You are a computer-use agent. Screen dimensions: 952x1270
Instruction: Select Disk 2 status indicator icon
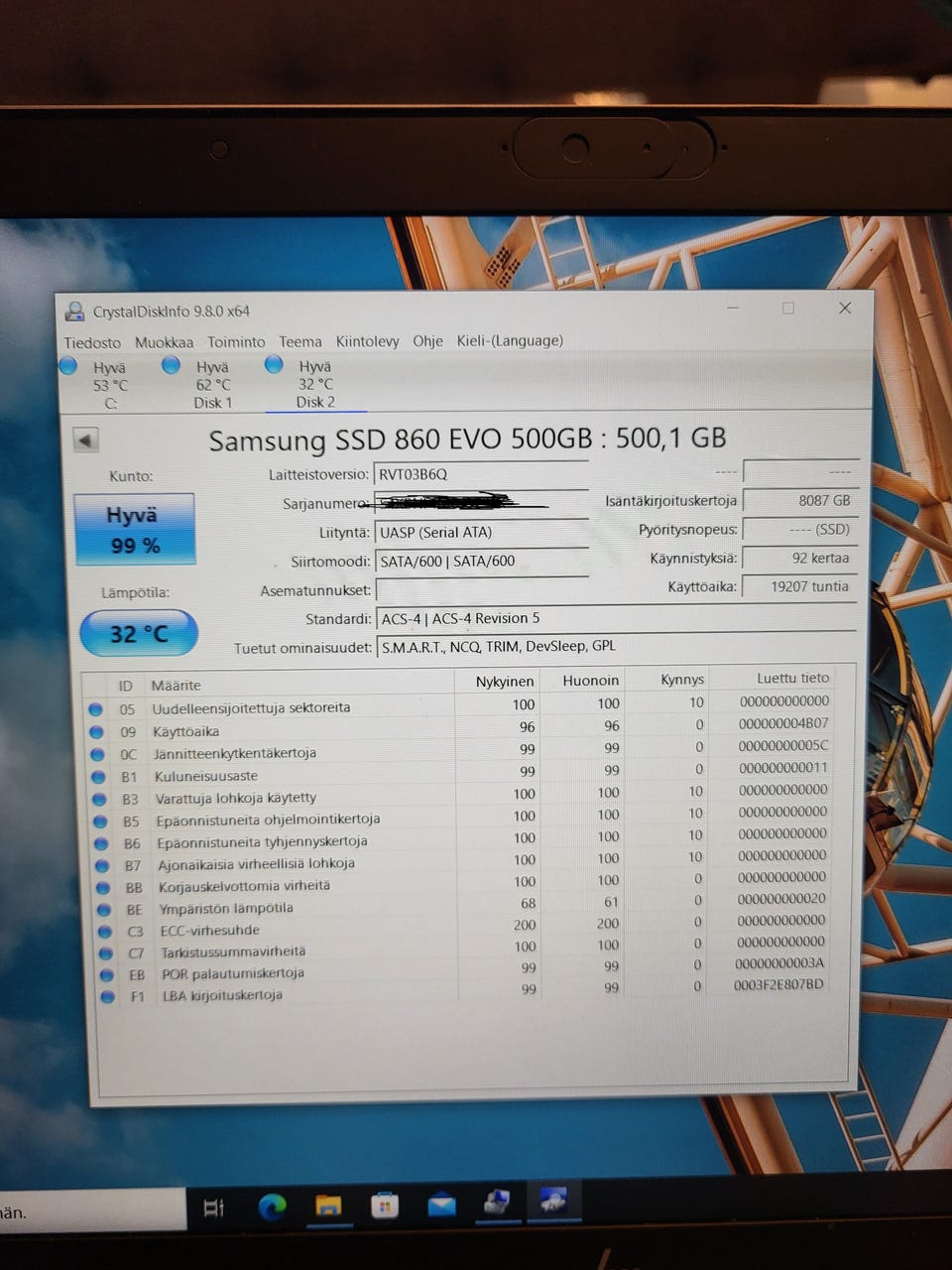(275, 364)
